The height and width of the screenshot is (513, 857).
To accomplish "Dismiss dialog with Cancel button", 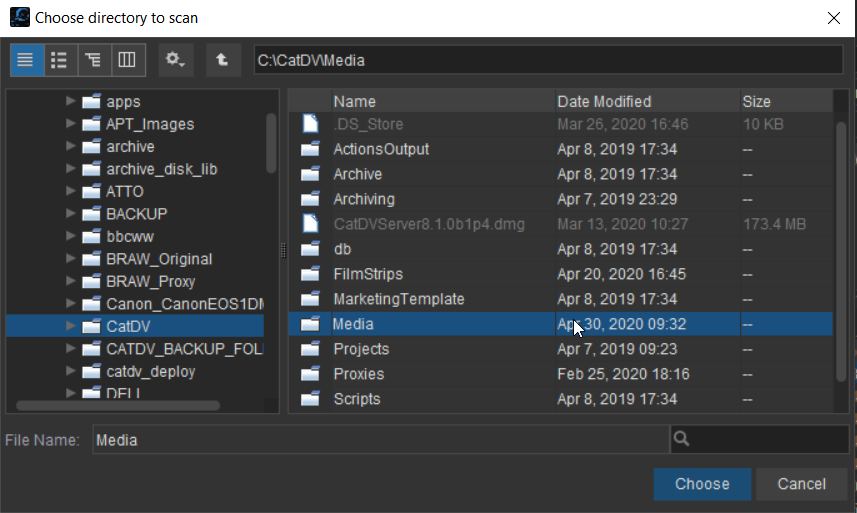I will (801, 484).
